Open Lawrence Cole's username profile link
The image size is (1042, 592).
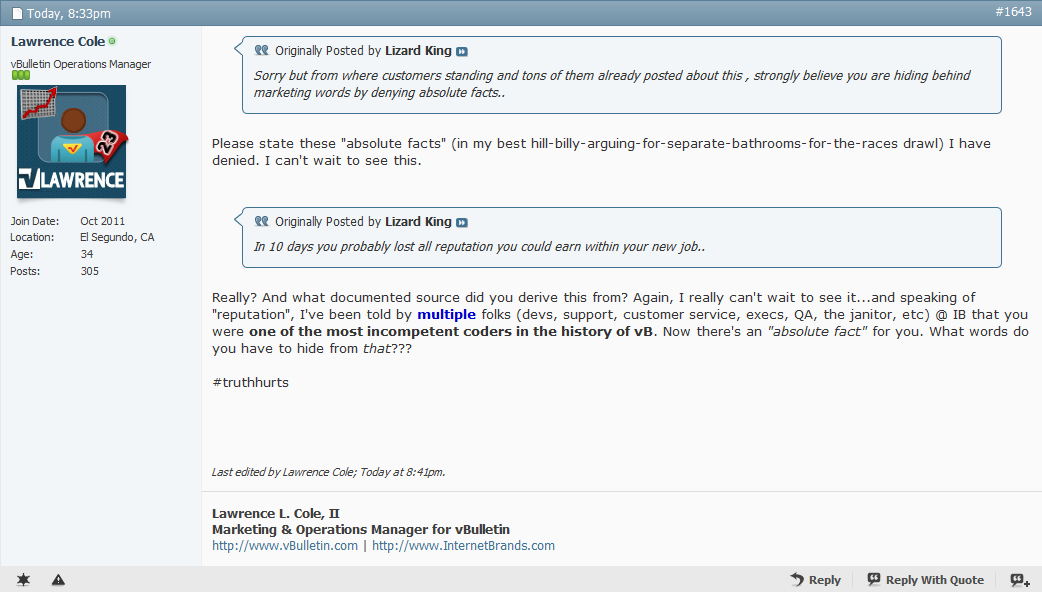(58, 41)
